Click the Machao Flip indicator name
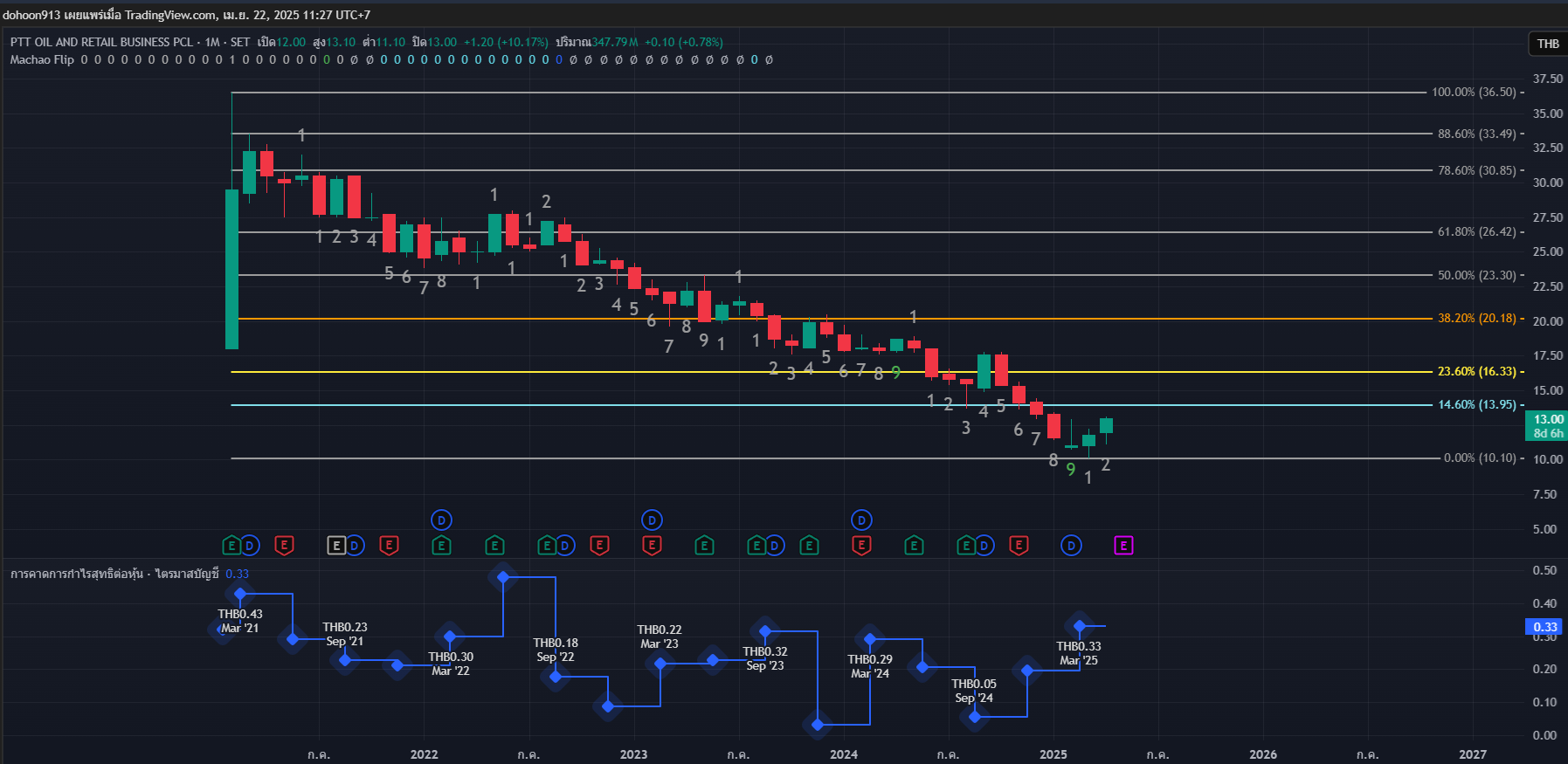The height and width of the screenshot is (764, 1568). 42,59
